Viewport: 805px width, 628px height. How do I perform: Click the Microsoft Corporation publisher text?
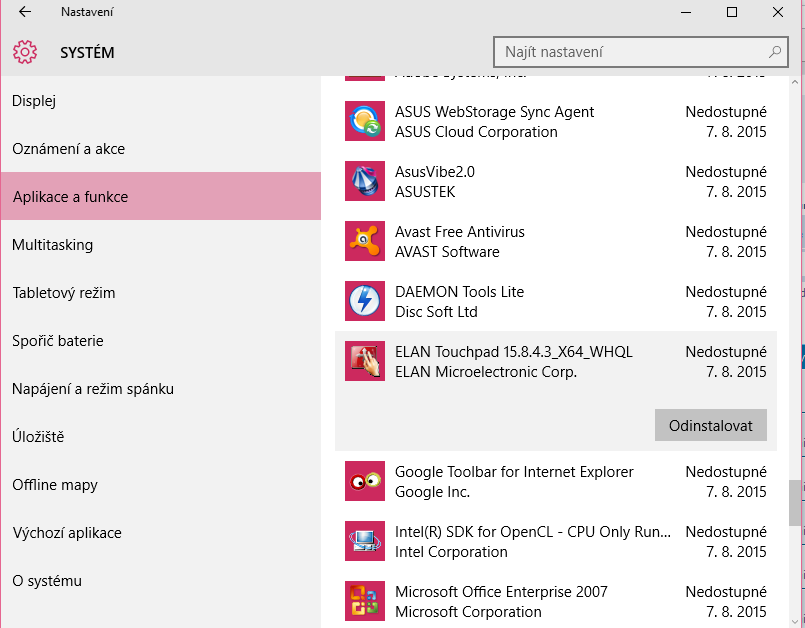(x=468, y=612)
